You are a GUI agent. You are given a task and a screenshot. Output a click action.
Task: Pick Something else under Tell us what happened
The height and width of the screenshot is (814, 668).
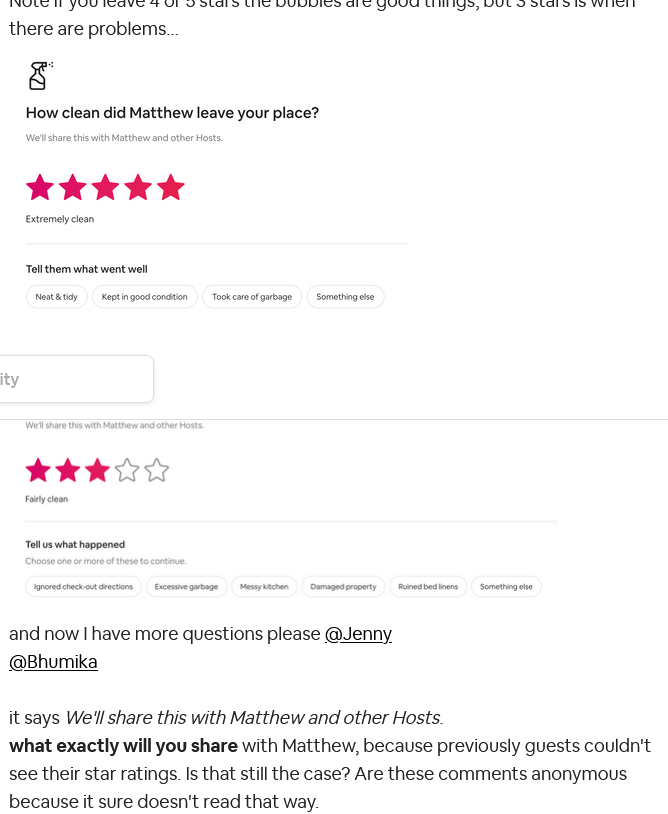(506, 587)
